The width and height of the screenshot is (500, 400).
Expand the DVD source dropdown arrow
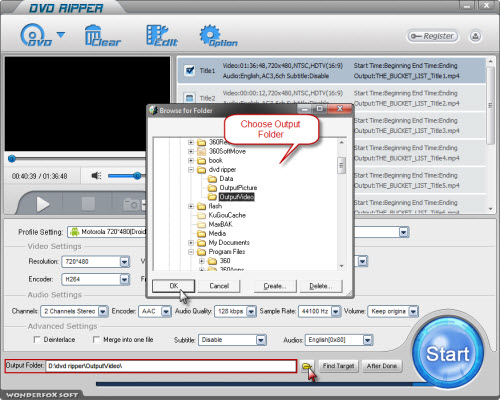coord(61,34)
